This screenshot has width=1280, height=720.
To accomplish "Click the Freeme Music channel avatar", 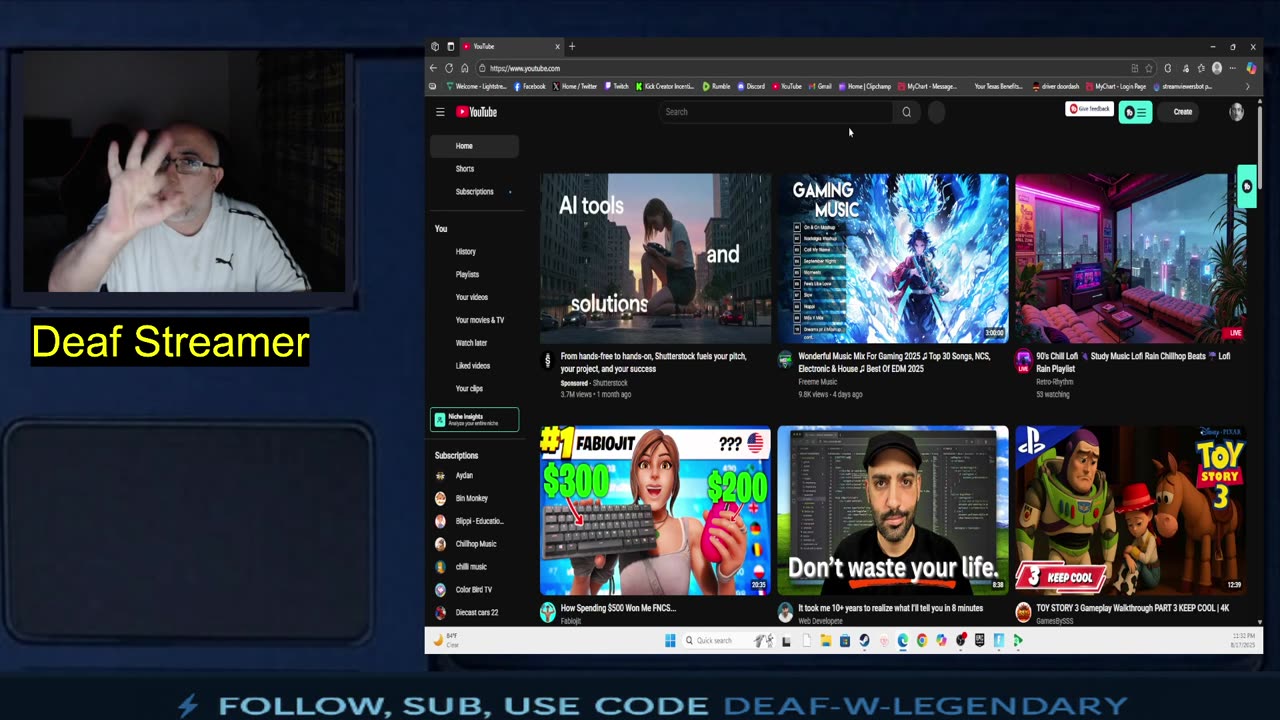I will click(785, 360).
